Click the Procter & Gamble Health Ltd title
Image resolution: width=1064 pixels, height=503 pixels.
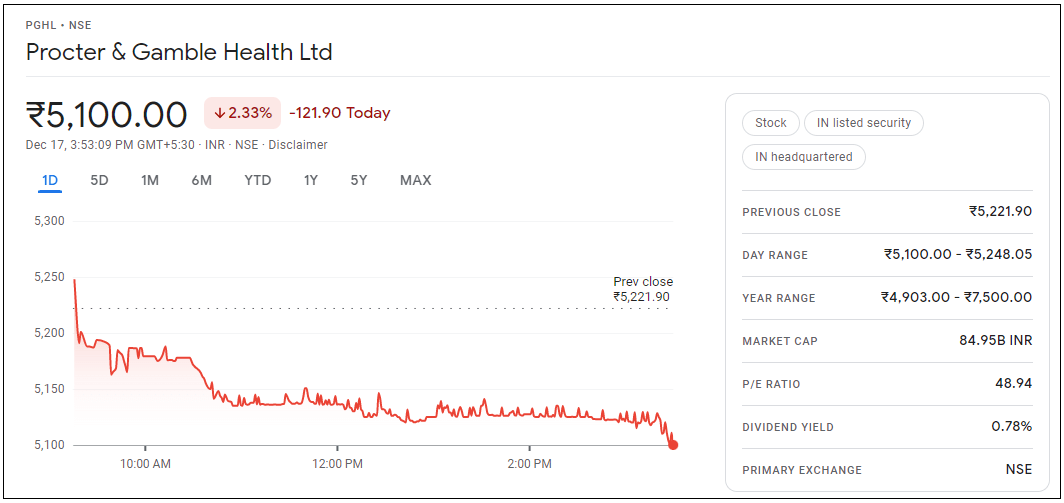(x=179, y=52)
